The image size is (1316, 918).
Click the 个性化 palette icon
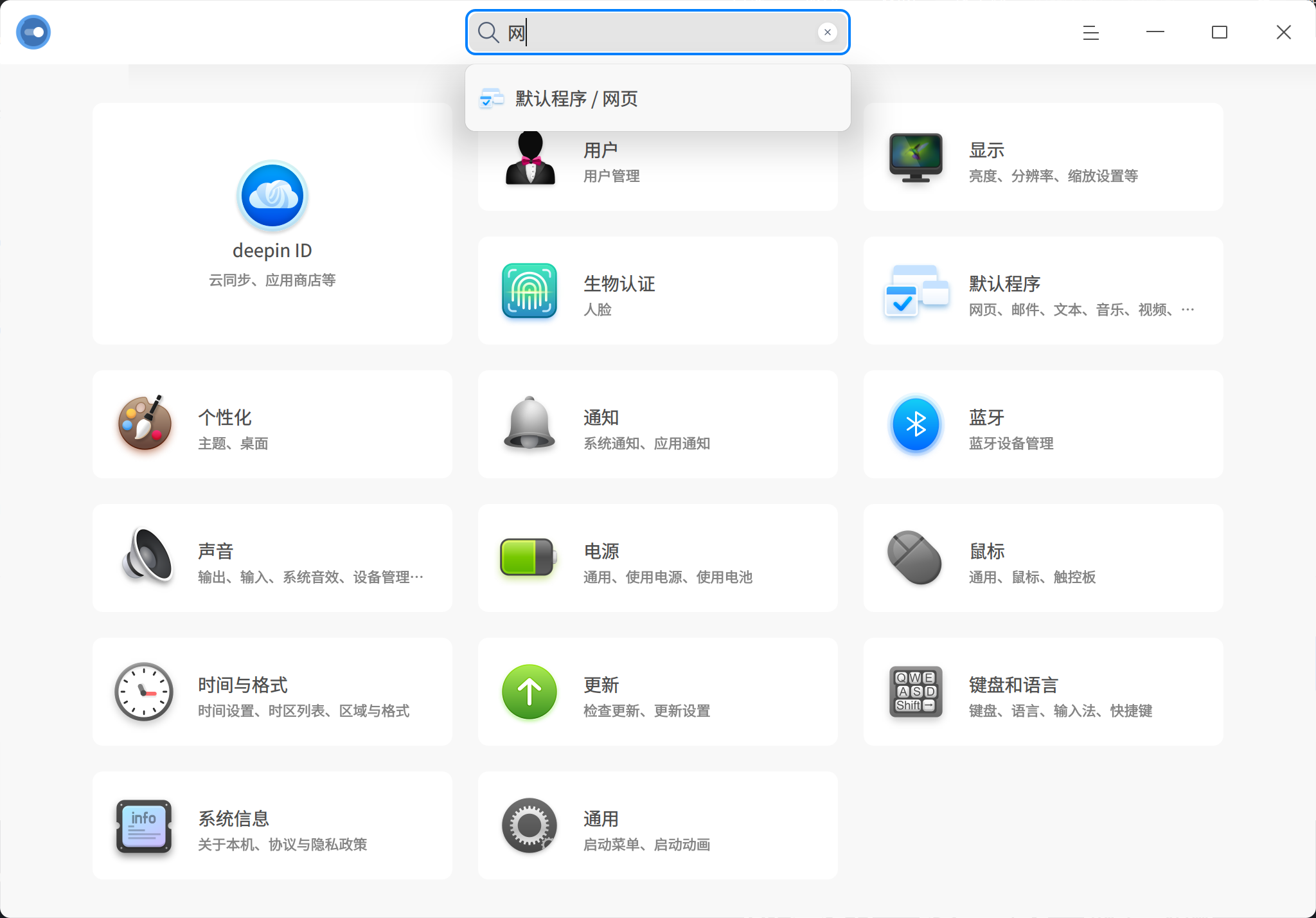tap(145, 423)
